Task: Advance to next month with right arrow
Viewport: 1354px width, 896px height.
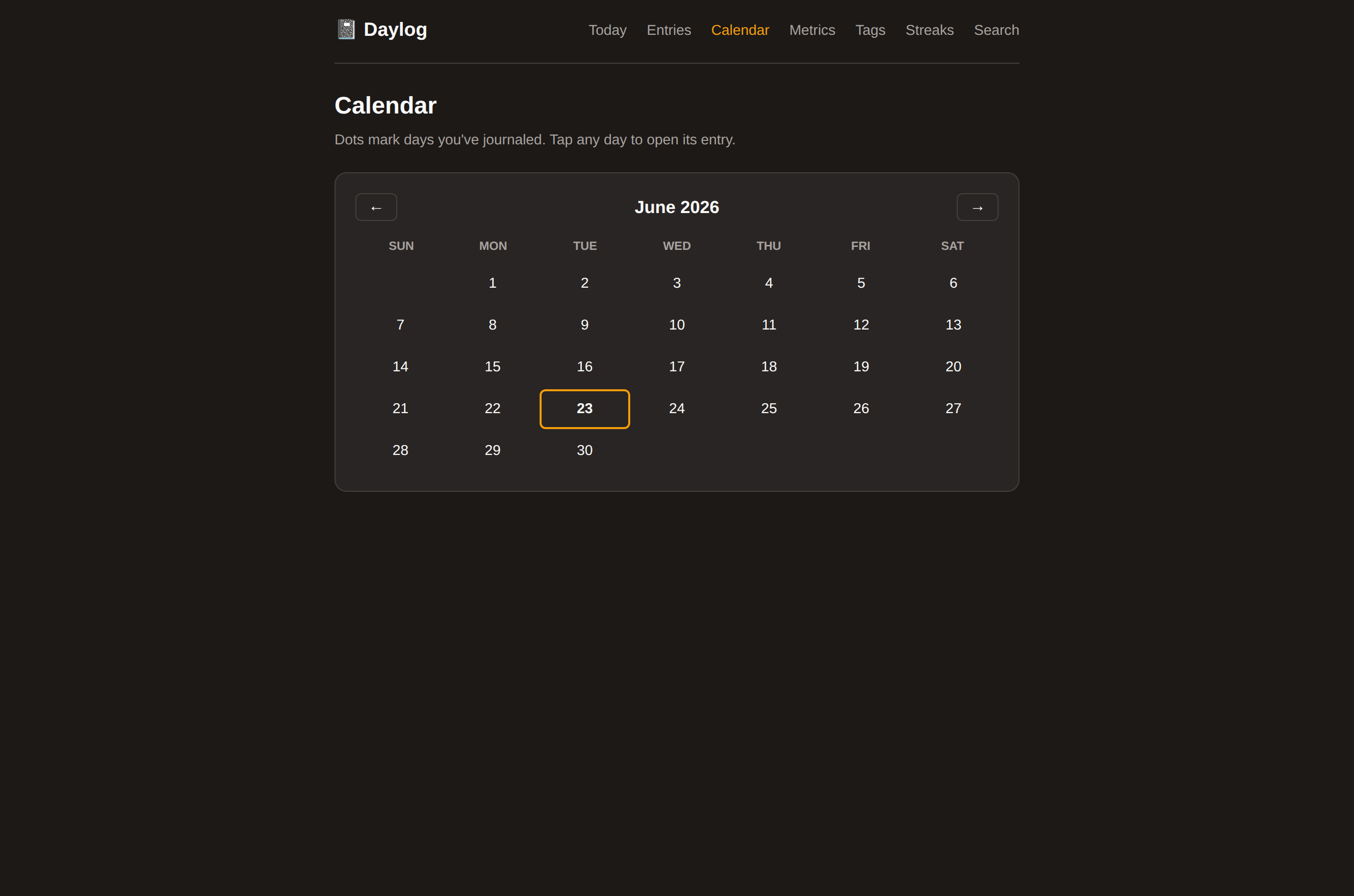Action: (x=978, y=207)
